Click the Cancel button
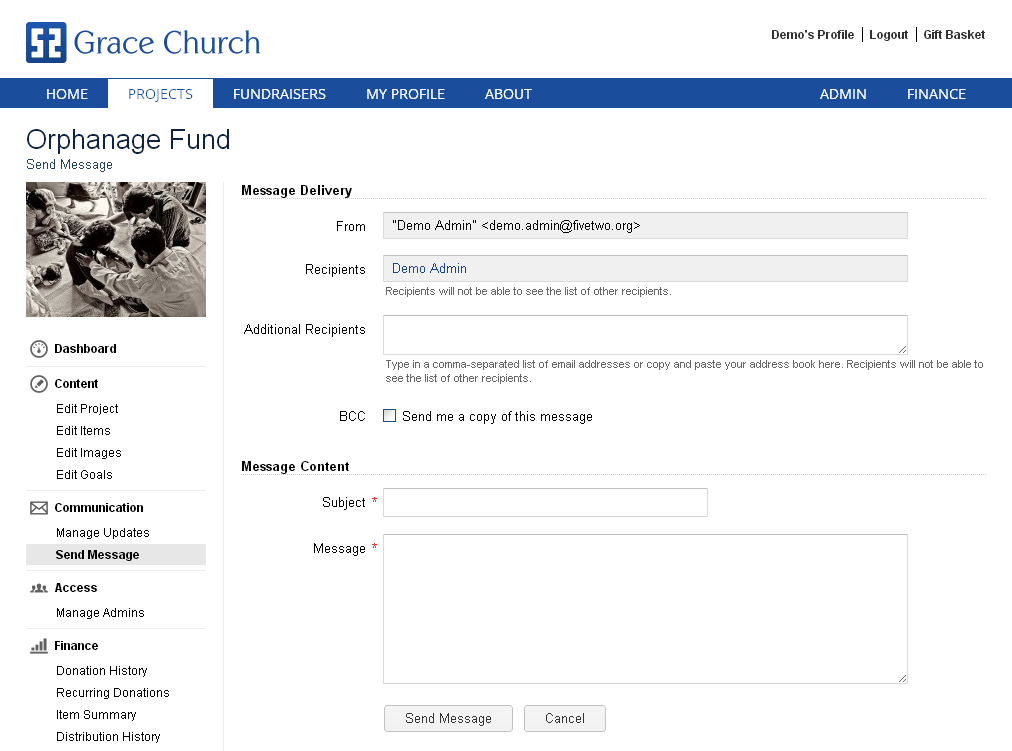 pos(565,718)
